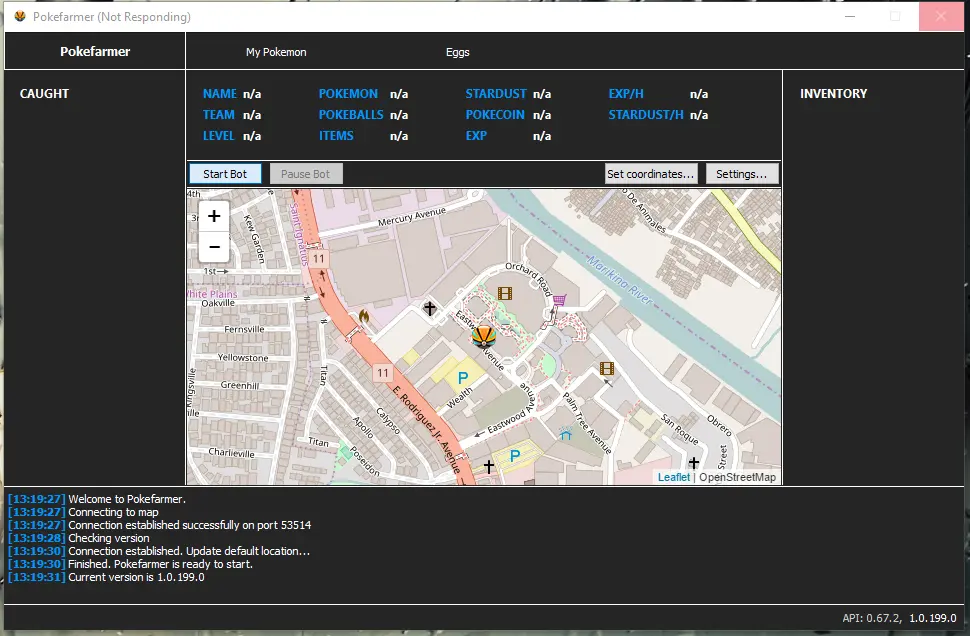970x636 pixels.
Task: Click the 'Update default location...' log line
Action: (x=189, y=551)
